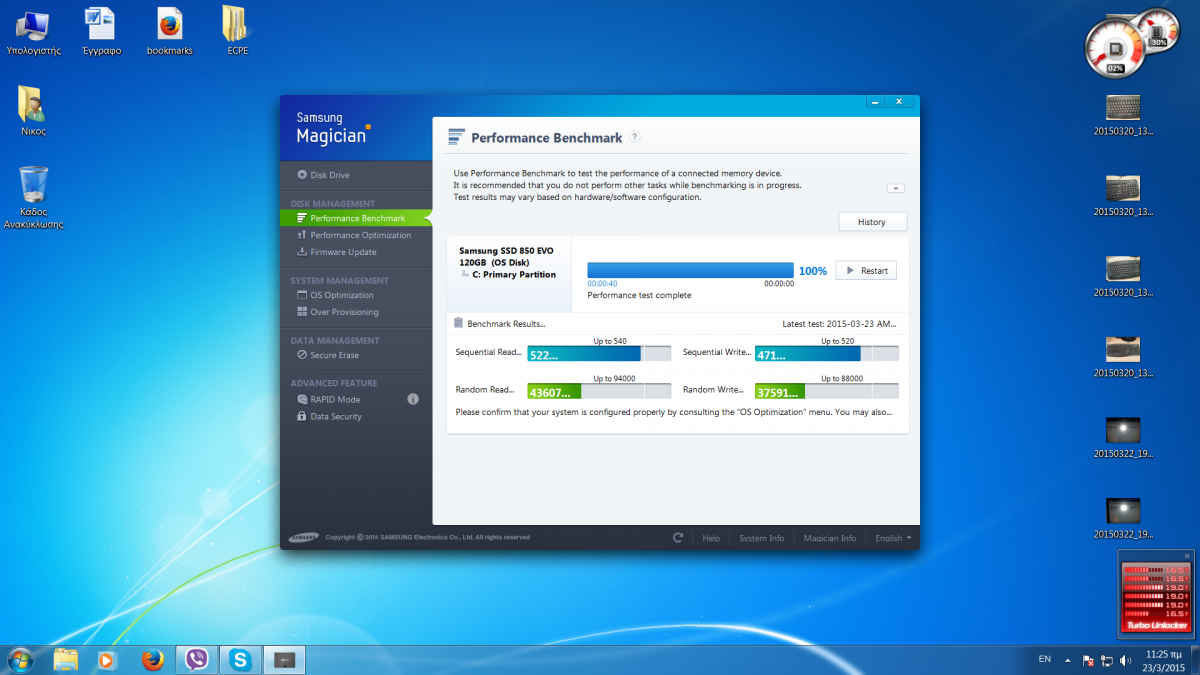
Task: Select the bookmarks Firefox file icon
Action: pyautogui.click(x=170, y=31)
